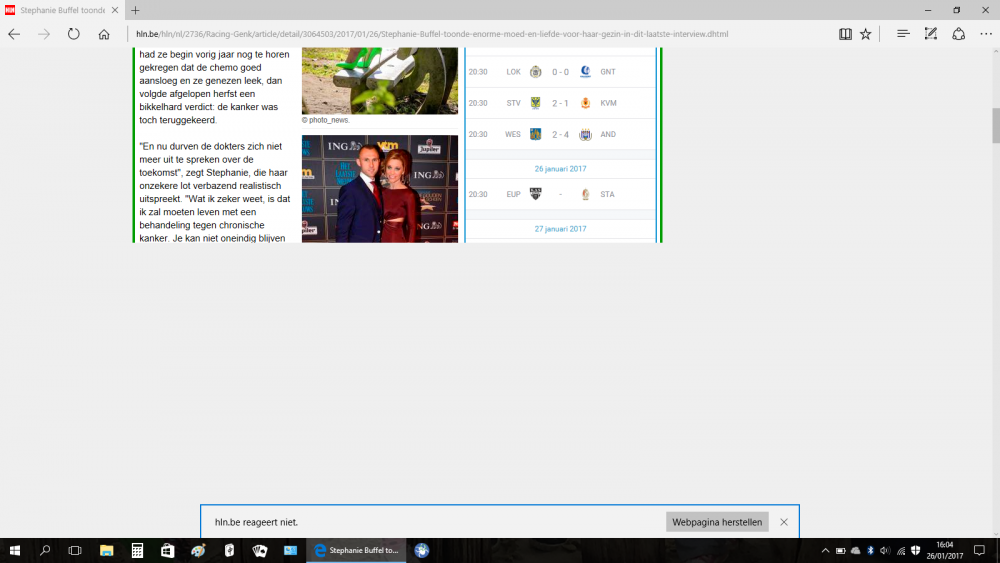This screenshot has width=1000, height=563.
Task: Click the vertical scrollbar thumb
Action: [x=994, y=125]
